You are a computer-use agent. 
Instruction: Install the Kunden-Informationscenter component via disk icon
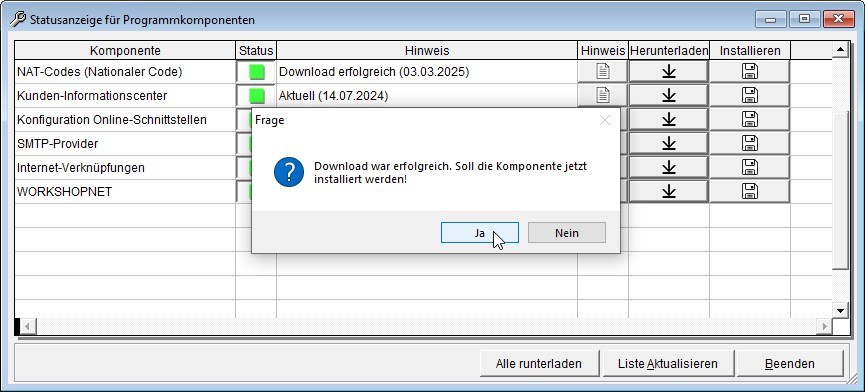pyautogui.click(x=750, y=95)
